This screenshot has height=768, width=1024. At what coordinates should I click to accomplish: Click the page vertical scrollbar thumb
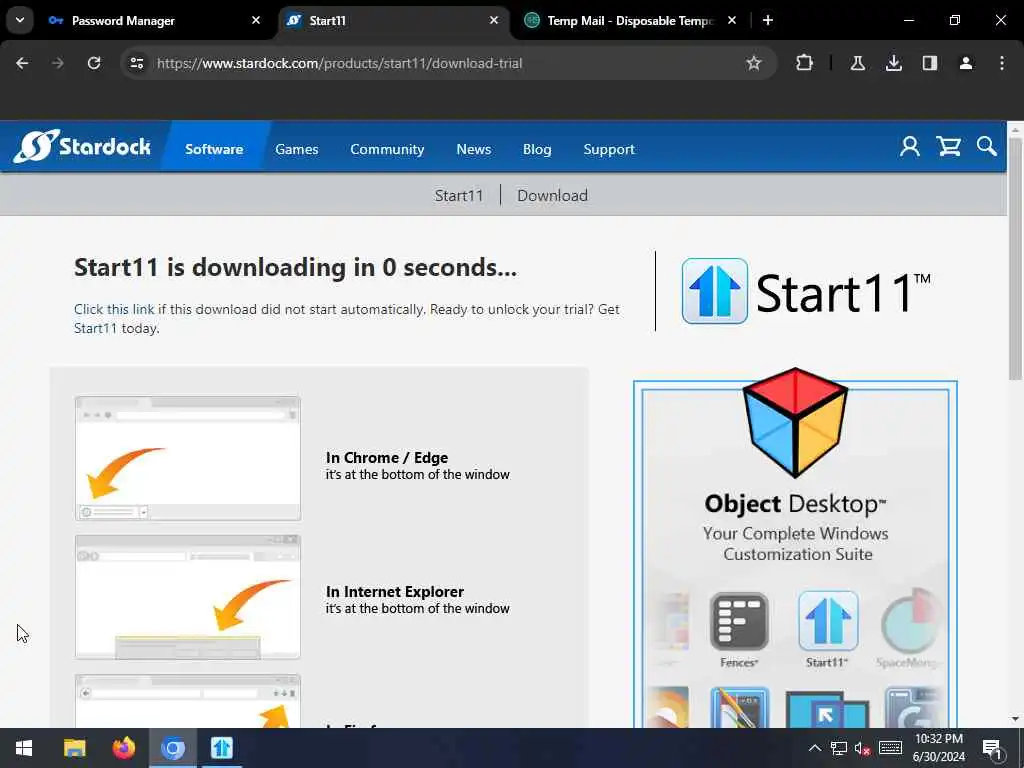tap(1015, 259)
